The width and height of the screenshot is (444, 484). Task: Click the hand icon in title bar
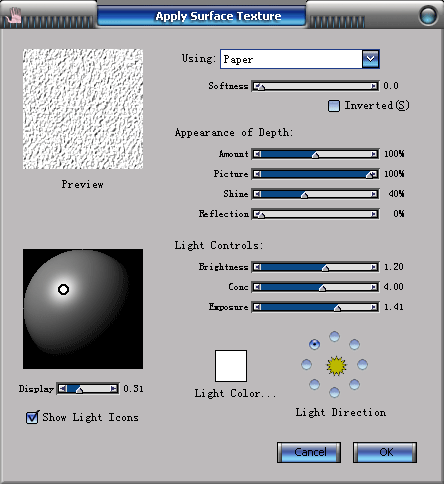pyautogui.click(x=14, y=16)
